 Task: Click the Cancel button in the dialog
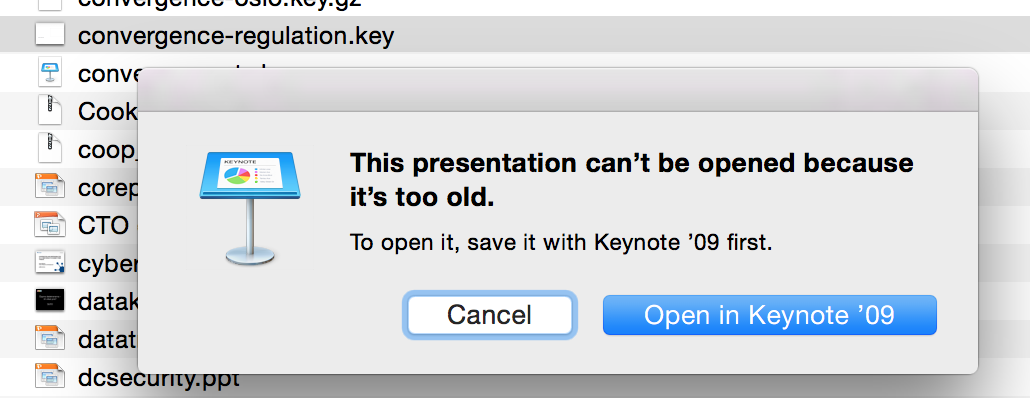point(489,315)
